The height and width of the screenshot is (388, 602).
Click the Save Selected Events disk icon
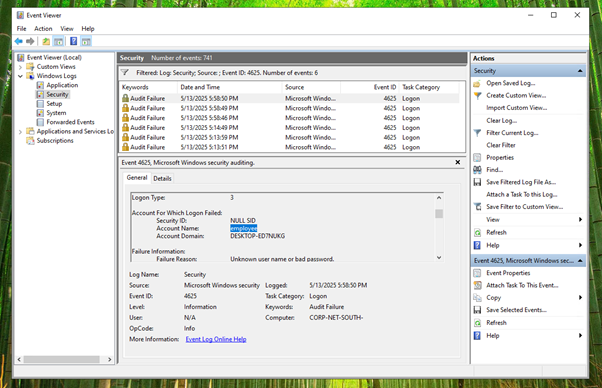[x=477, y=310]
